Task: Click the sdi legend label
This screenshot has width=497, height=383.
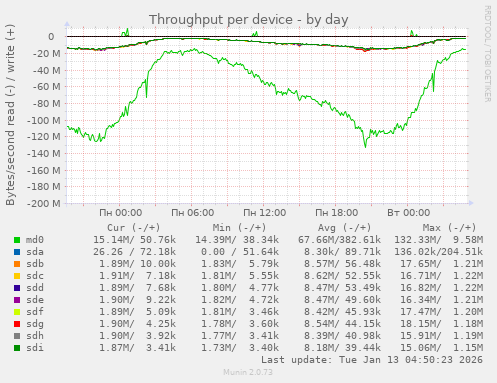Action: coord(35,348)
